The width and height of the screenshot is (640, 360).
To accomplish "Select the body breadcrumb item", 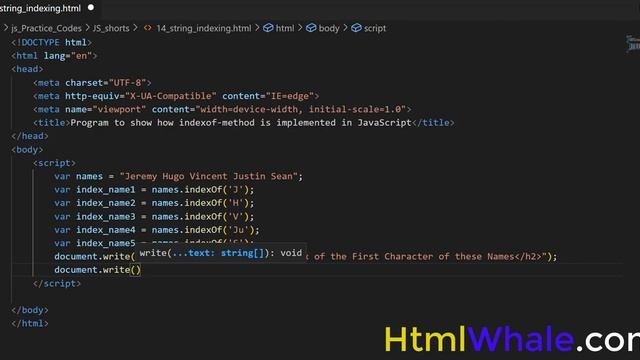I will pyautogui.click(x=329, y=28).
